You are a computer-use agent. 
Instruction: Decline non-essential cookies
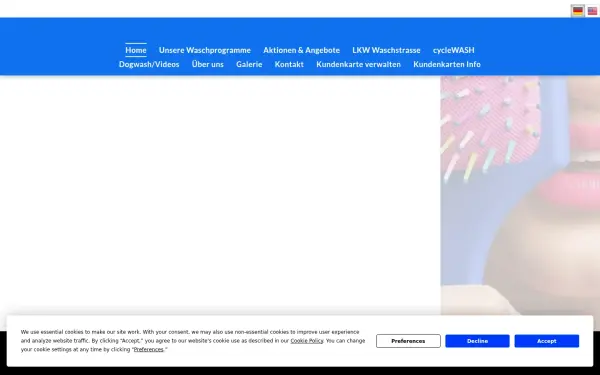pyautogui.click(x=477, y=341)
